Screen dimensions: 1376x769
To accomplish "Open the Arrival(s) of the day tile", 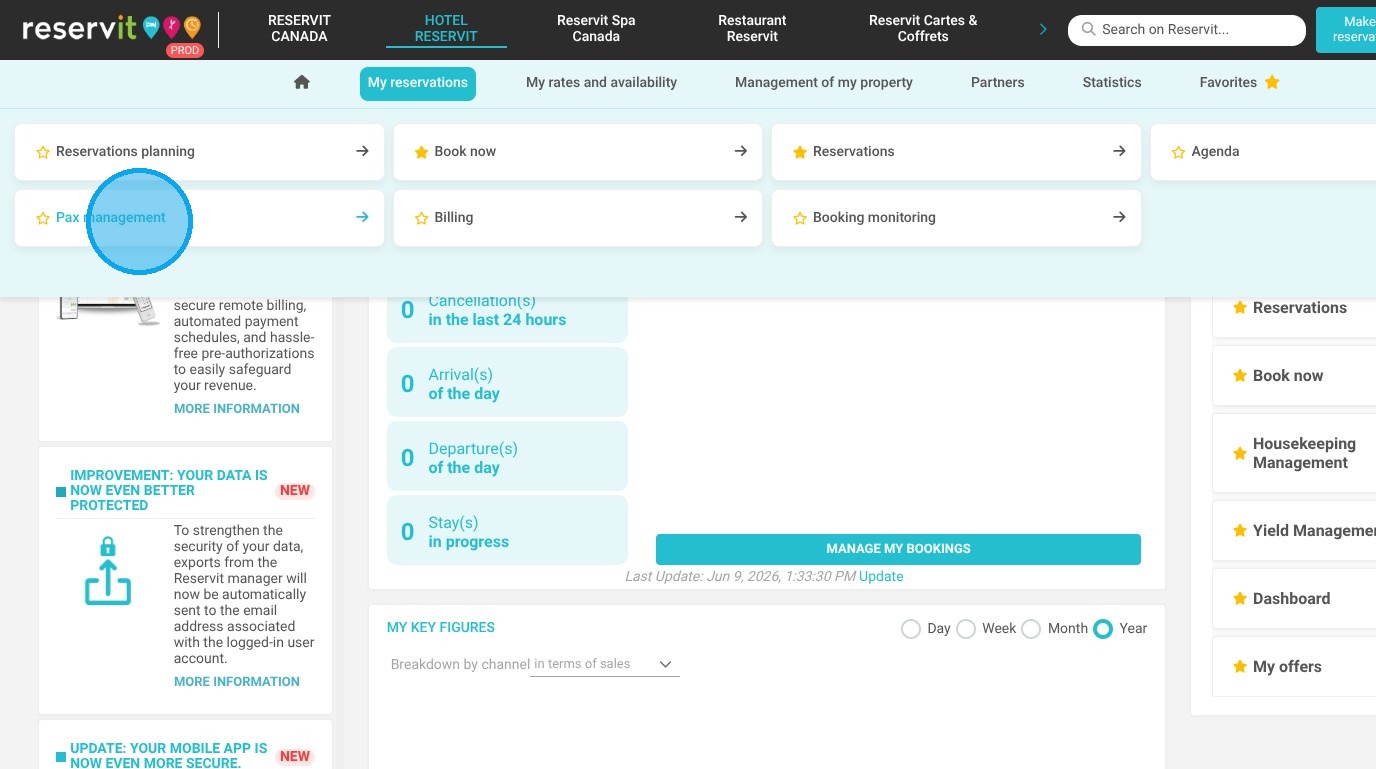I will (507, 384).
